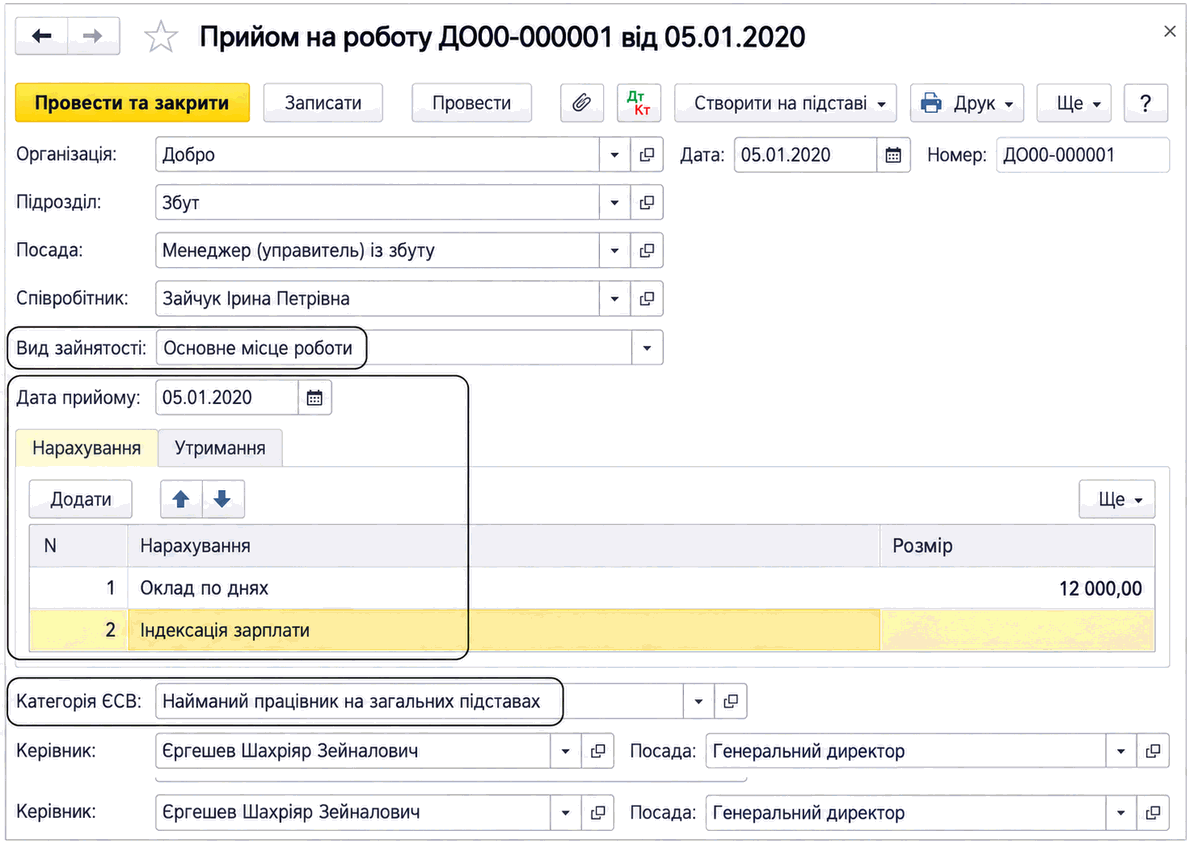Move accrual row down with blue arrow

(x=222, y=499)
